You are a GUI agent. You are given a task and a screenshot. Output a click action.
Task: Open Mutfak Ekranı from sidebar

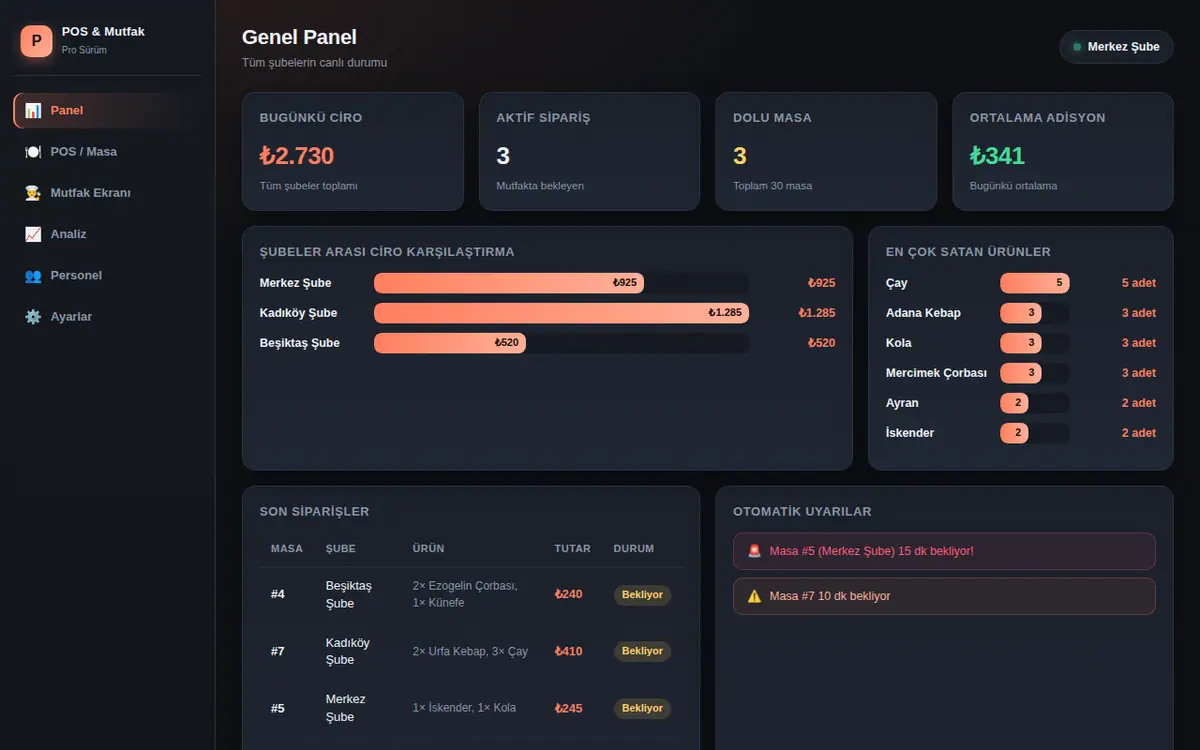[x=107, y=193]
